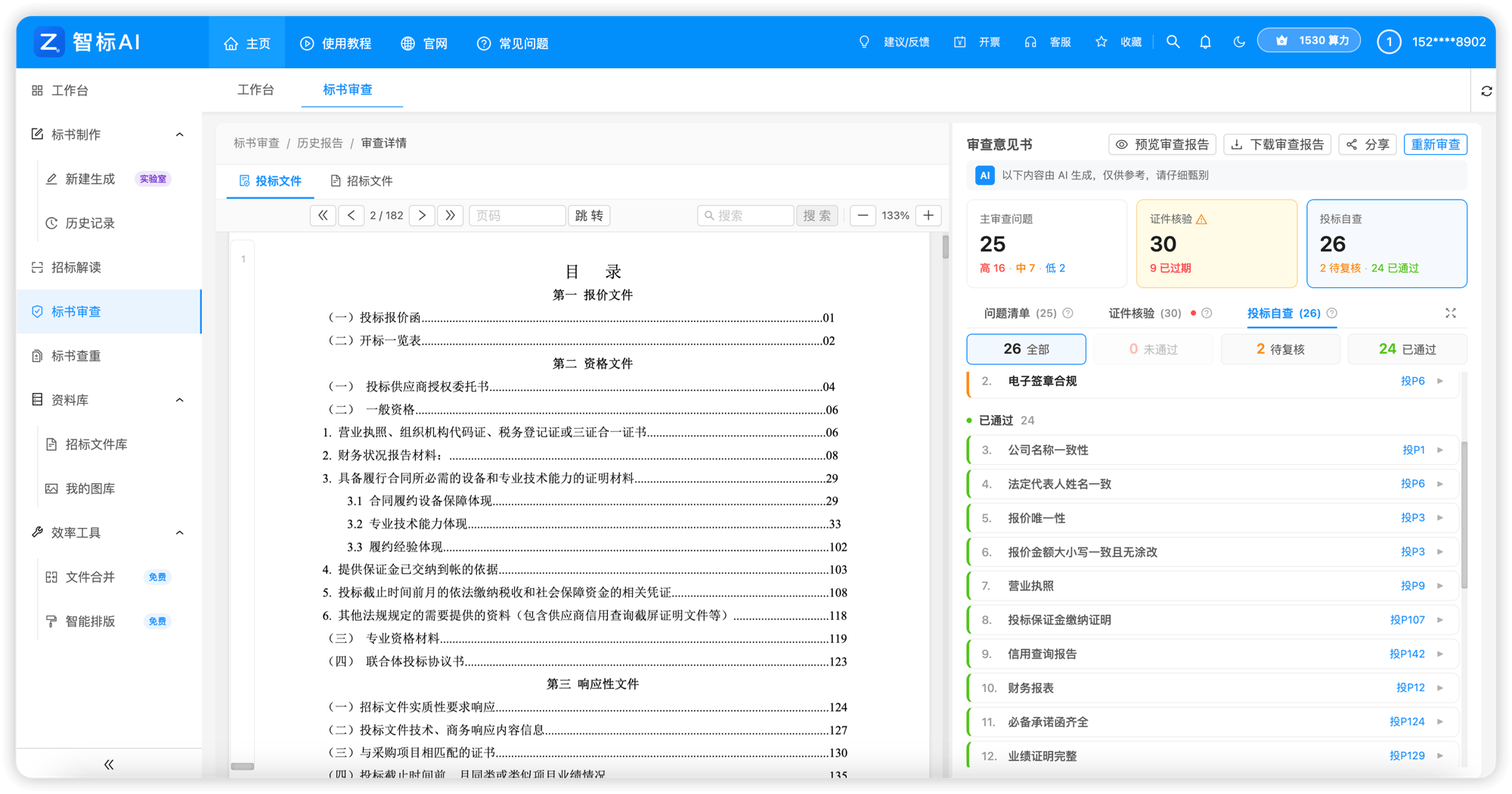The width and height of the screenshot is (1512, 794).
Task: Click the 跳转 page jump button
Action: [589, 216]
